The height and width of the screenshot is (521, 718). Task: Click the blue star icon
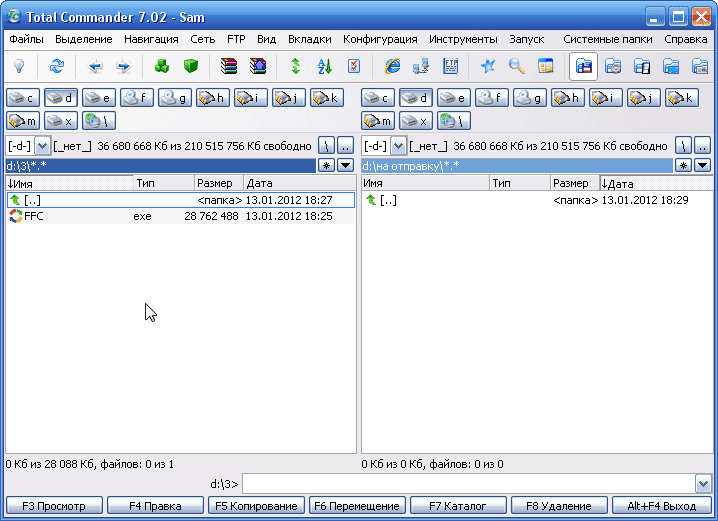point(488,66)
